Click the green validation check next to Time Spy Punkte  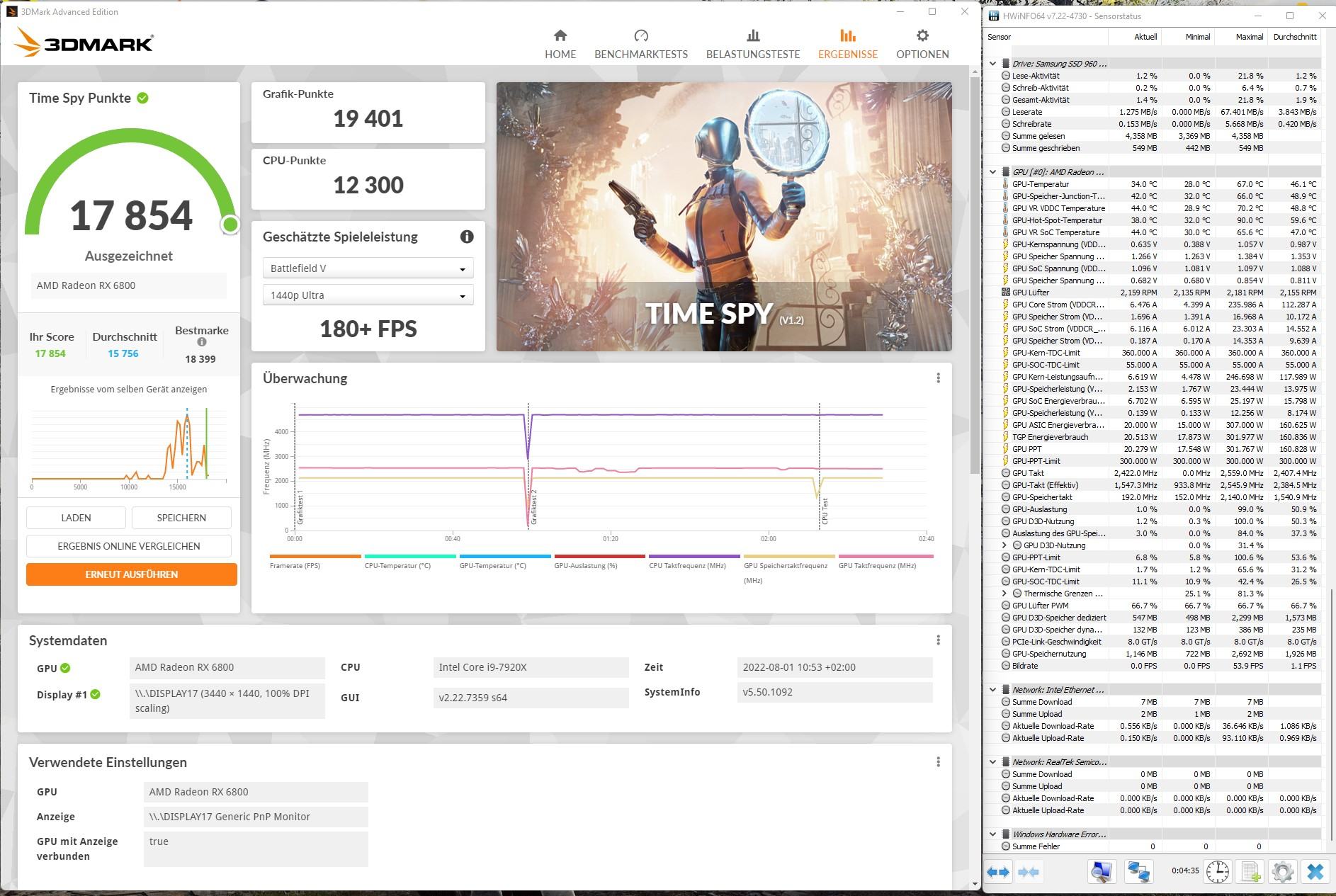(142, 98)
